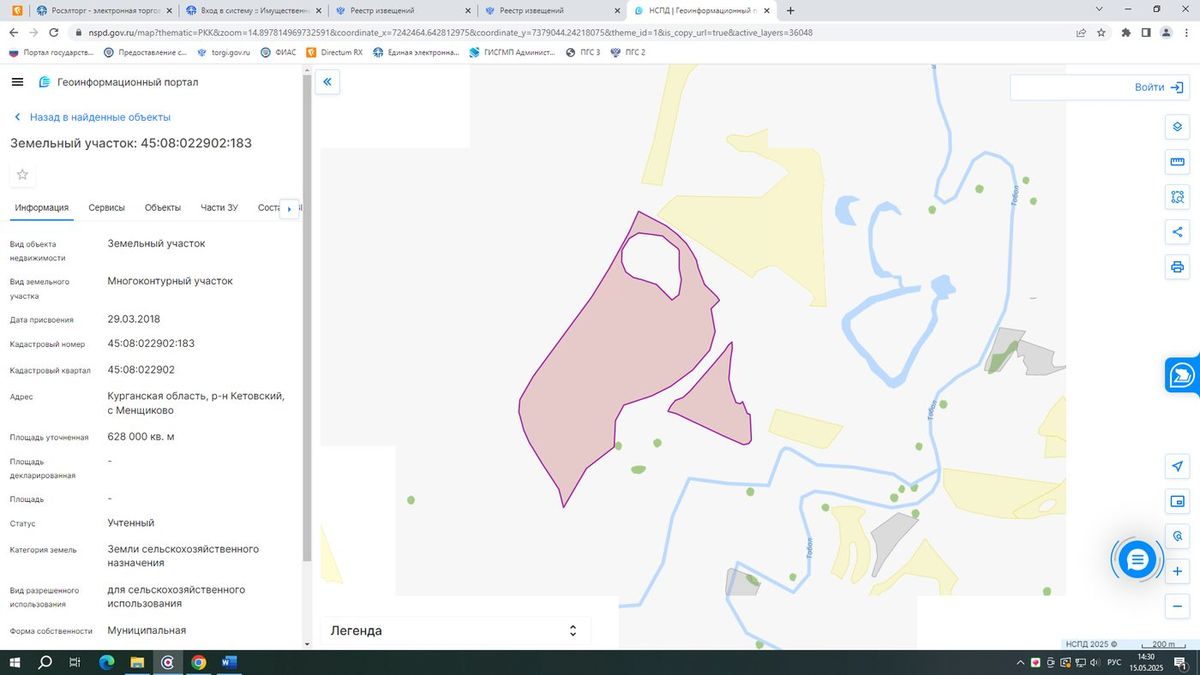Collapse the side panel with double-chevron button
This screenshot has width=1200, height=675.
pos(328,82)
